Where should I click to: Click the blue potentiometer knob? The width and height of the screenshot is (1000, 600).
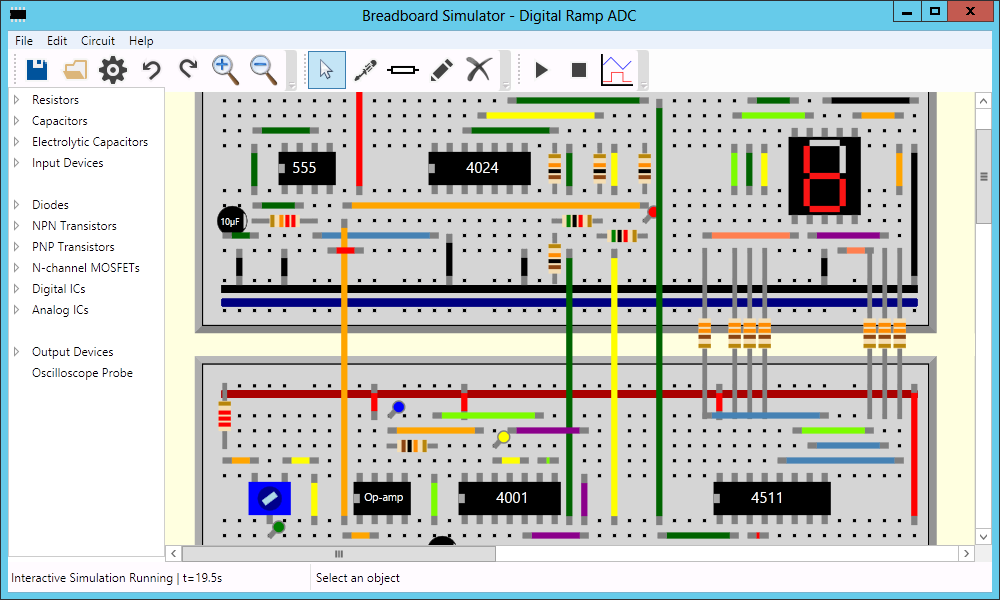[x=269, y=498]
